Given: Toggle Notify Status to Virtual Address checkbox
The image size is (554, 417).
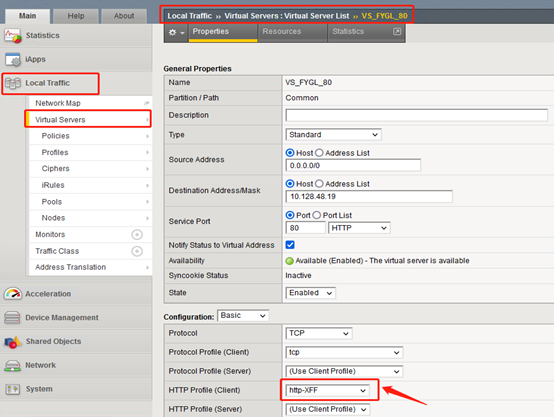Looking at the screenshot, I should pos(290,245).
